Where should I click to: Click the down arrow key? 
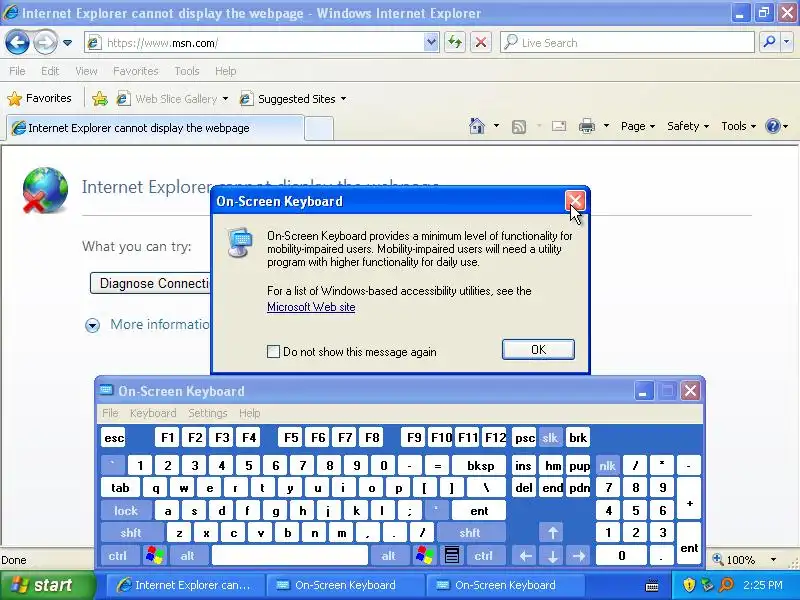point(553,556)
